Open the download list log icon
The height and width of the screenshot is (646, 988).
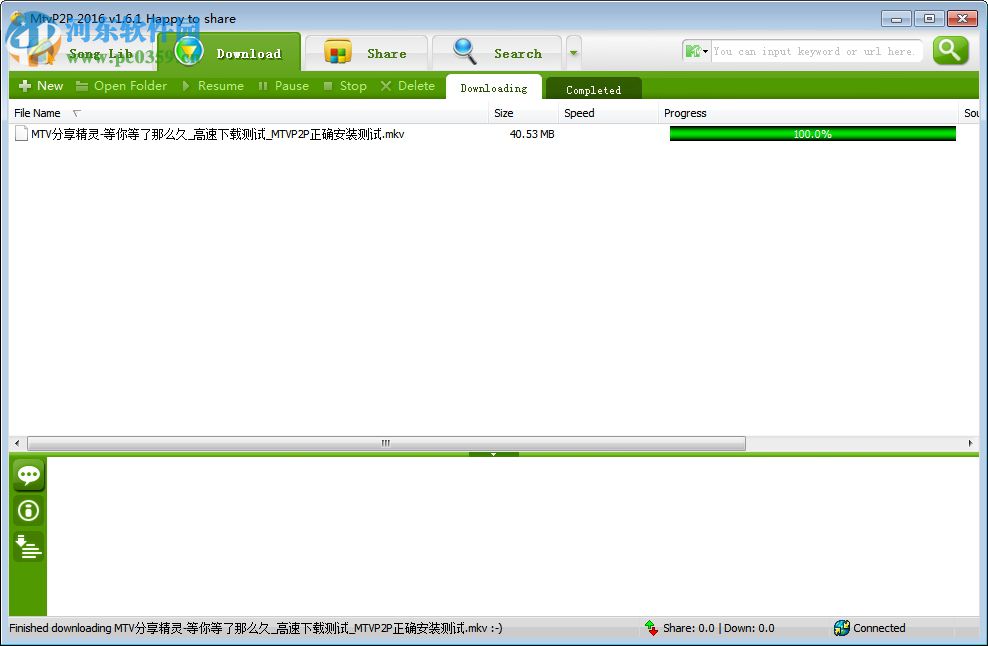[x=28, y=546]
